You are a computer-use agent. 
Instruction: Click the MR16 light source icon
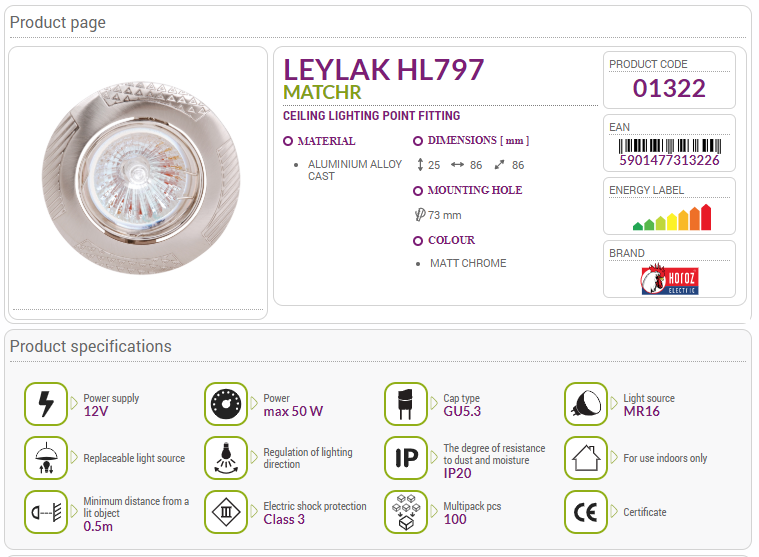pos(586,404)
